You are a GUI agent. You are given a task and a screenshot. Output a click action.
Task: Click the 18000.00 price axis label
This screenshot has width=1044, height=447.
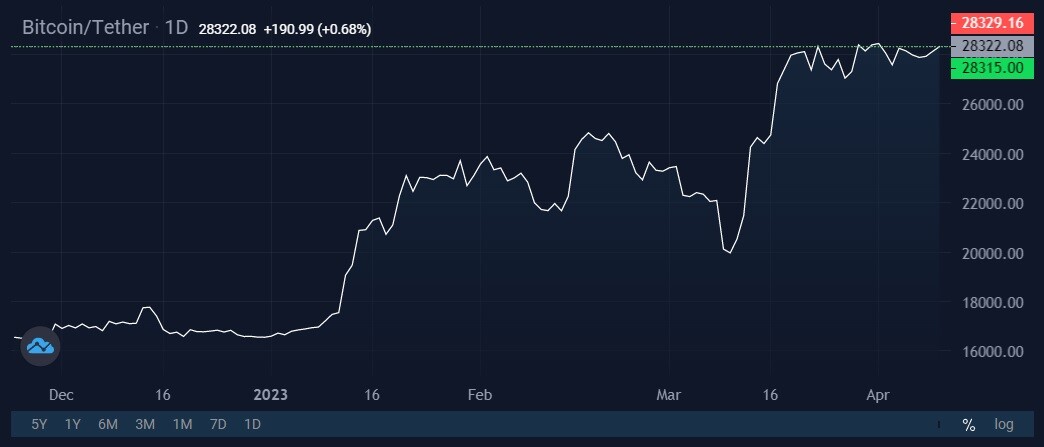(x=992, y=302)
